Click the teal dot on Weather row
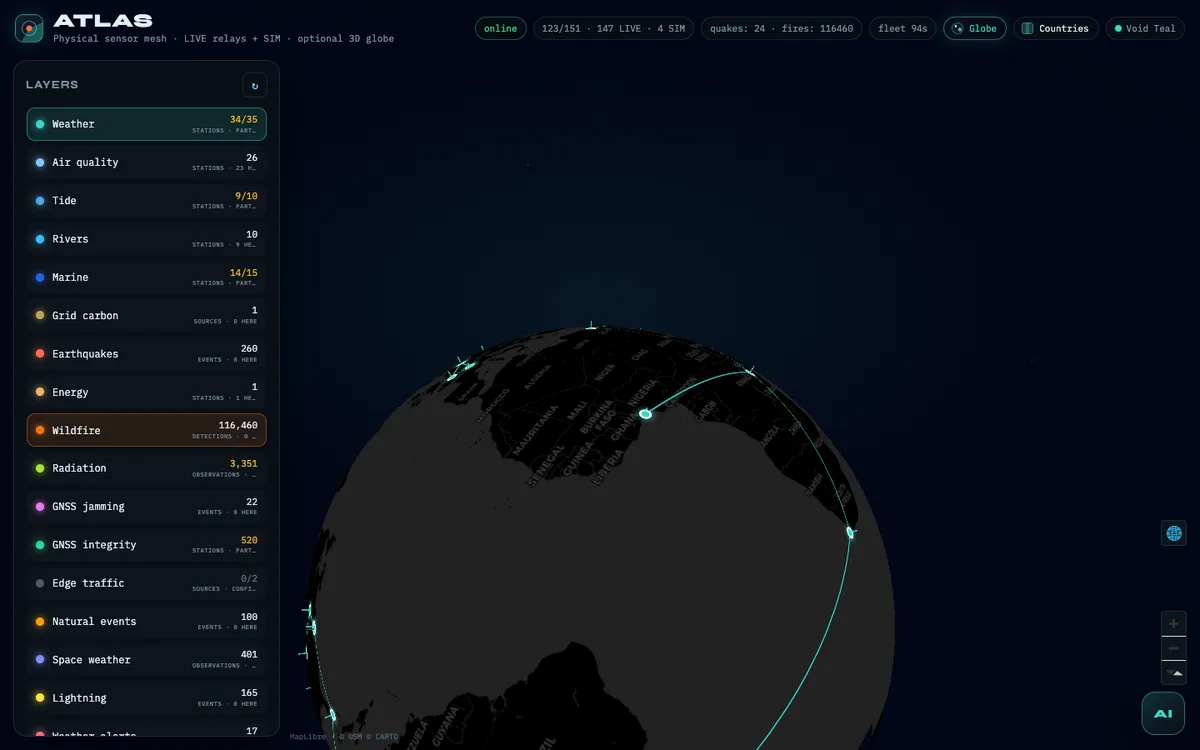 click(x=40, y=124)
